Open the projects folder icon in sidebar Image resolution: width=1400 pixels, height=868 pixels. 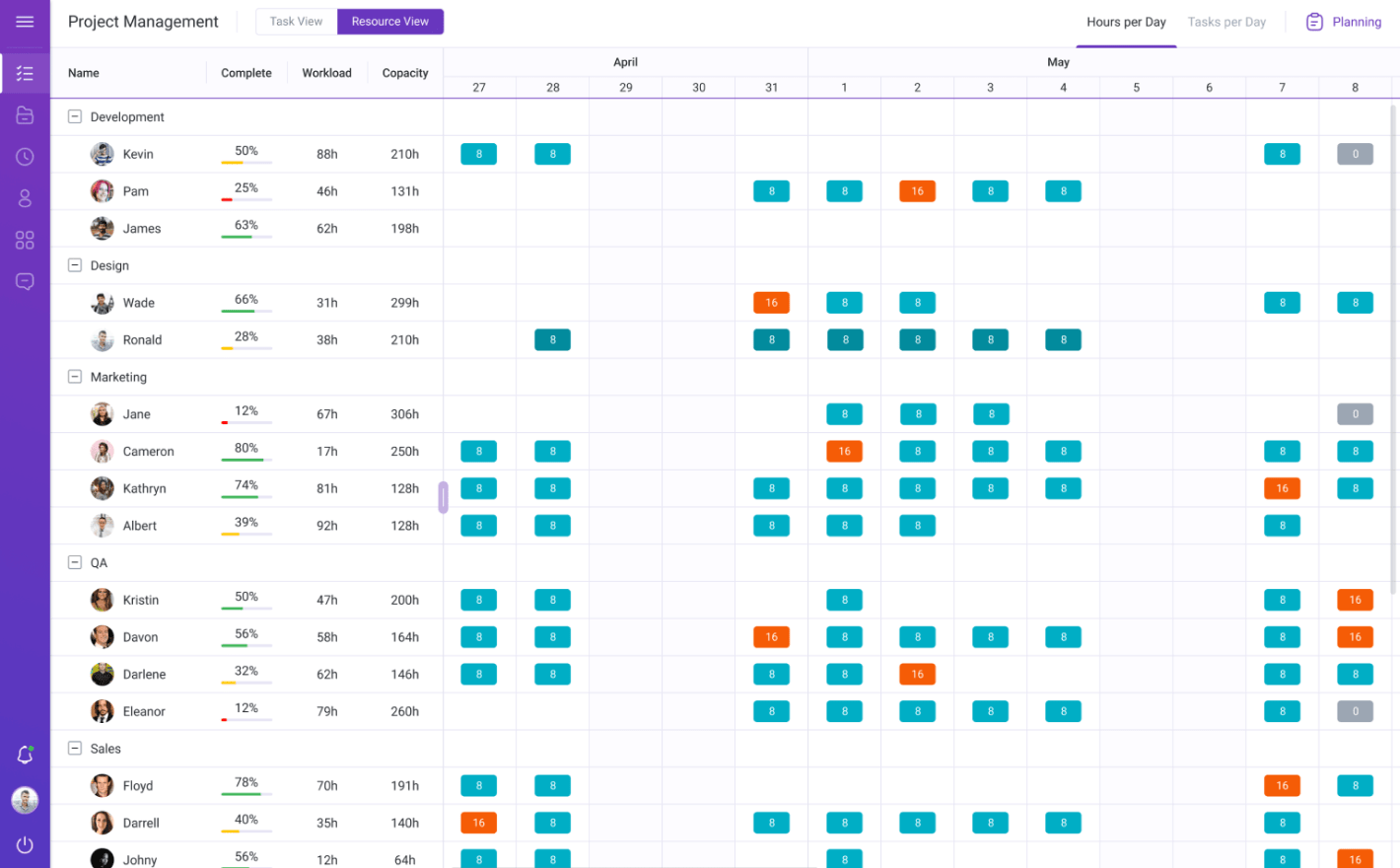click(25, 114)
